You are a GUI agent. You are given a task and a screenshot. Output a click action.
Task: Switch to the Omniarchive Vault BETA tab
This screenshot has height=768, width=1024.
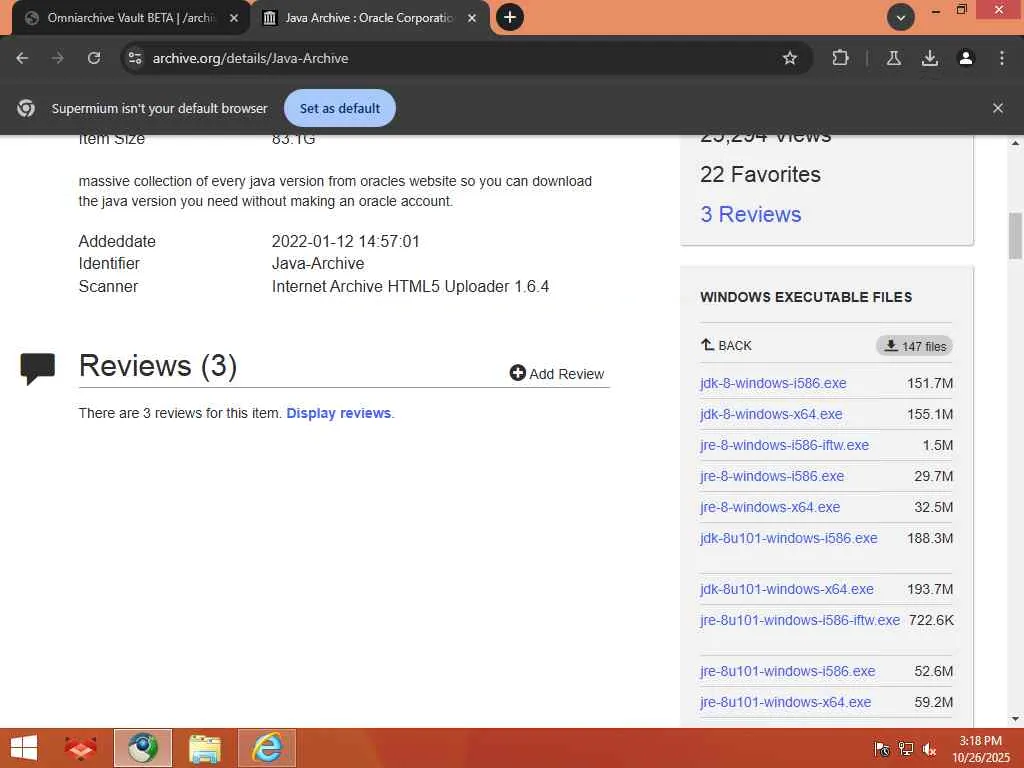[x=131, y=18]
